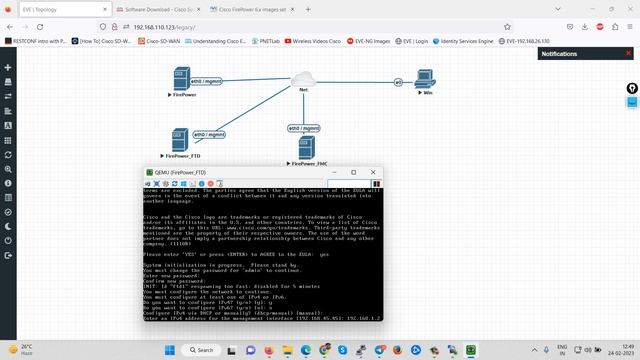The height and width of the screenshot is (360, 640).
Task: Click FirePower's eth0 / mgmt interface label
Action: pyautogui.click(x=206, y=81)
